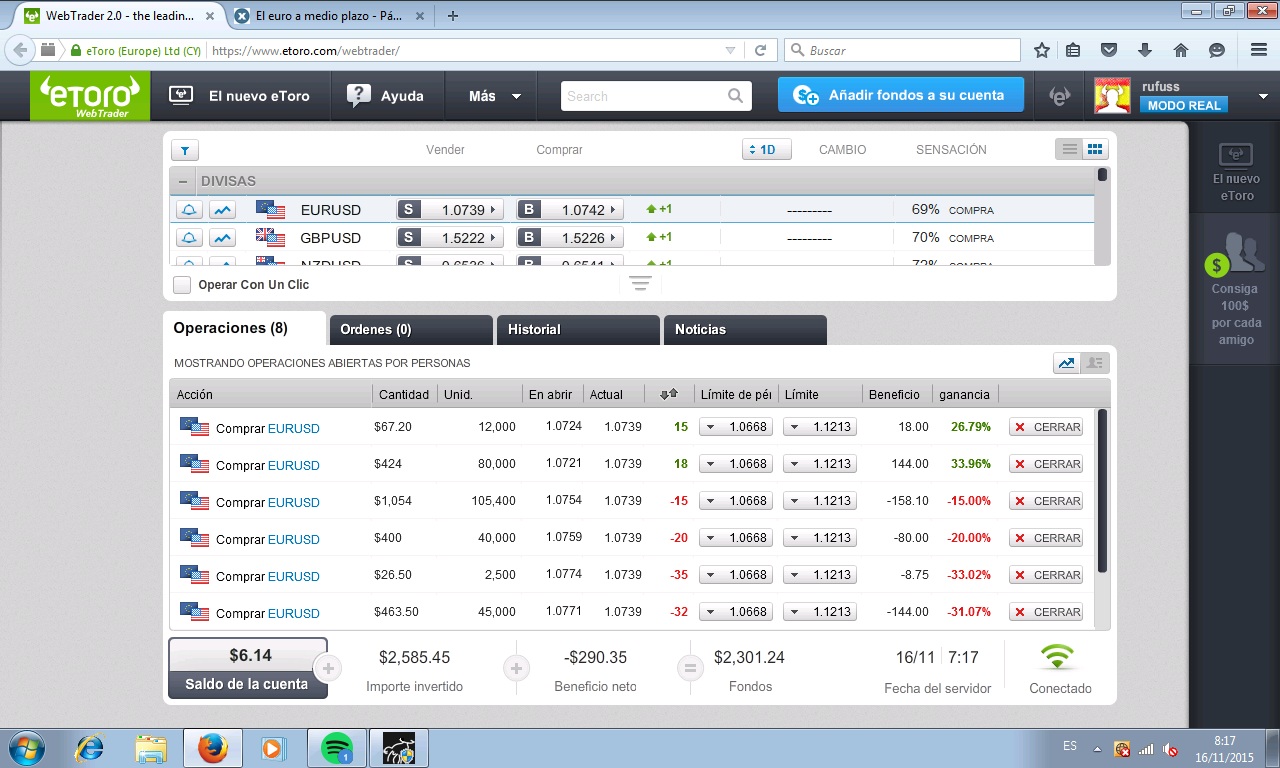Click the magnifier icon in eToro search

[x=736, y=96]
